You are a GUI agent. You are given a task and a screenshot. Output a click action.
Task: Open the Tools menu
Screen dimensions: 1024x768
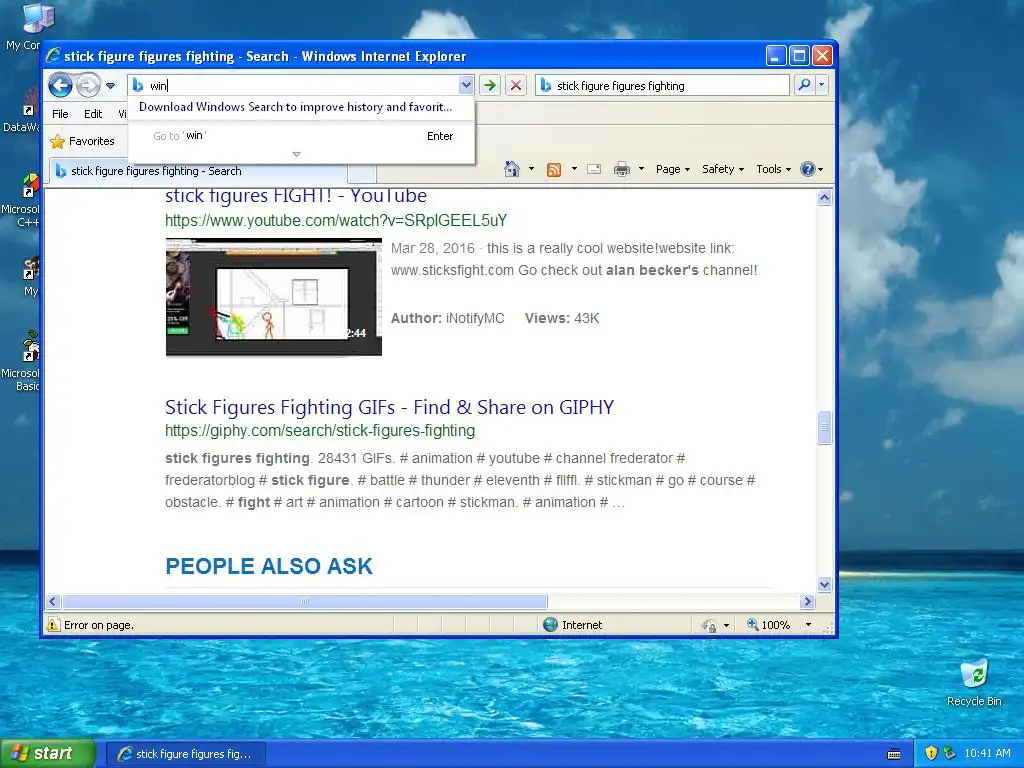[x=774, y=169]
